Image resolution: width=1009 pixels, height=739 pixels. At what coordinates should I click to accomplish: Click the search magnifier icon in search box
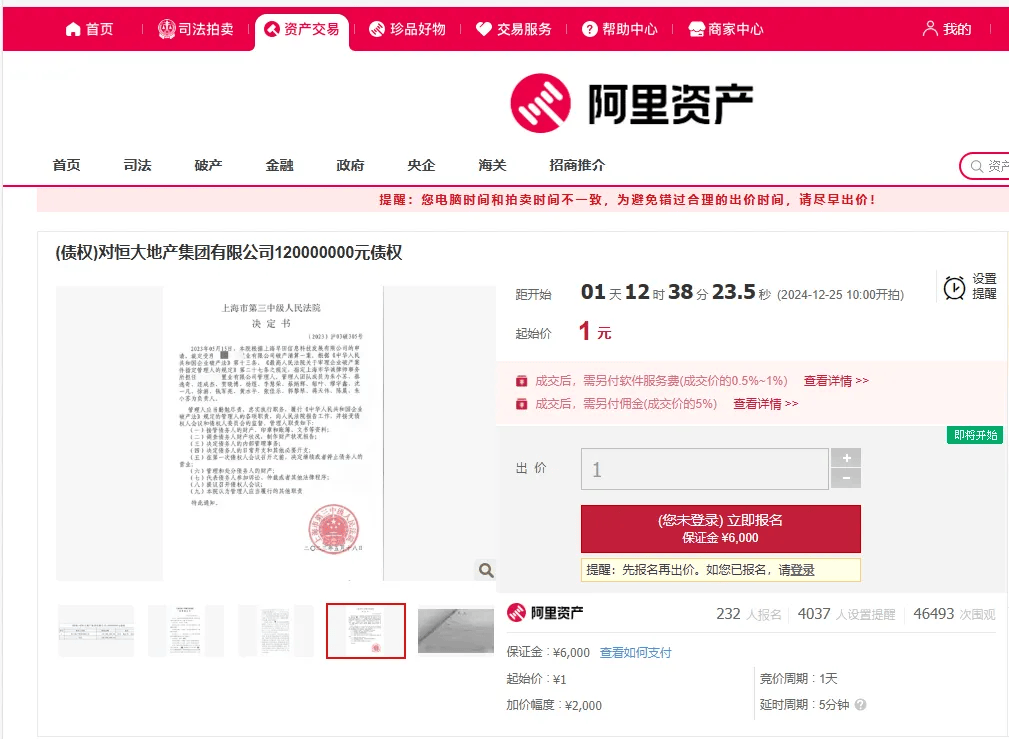(x=976, y=166)
